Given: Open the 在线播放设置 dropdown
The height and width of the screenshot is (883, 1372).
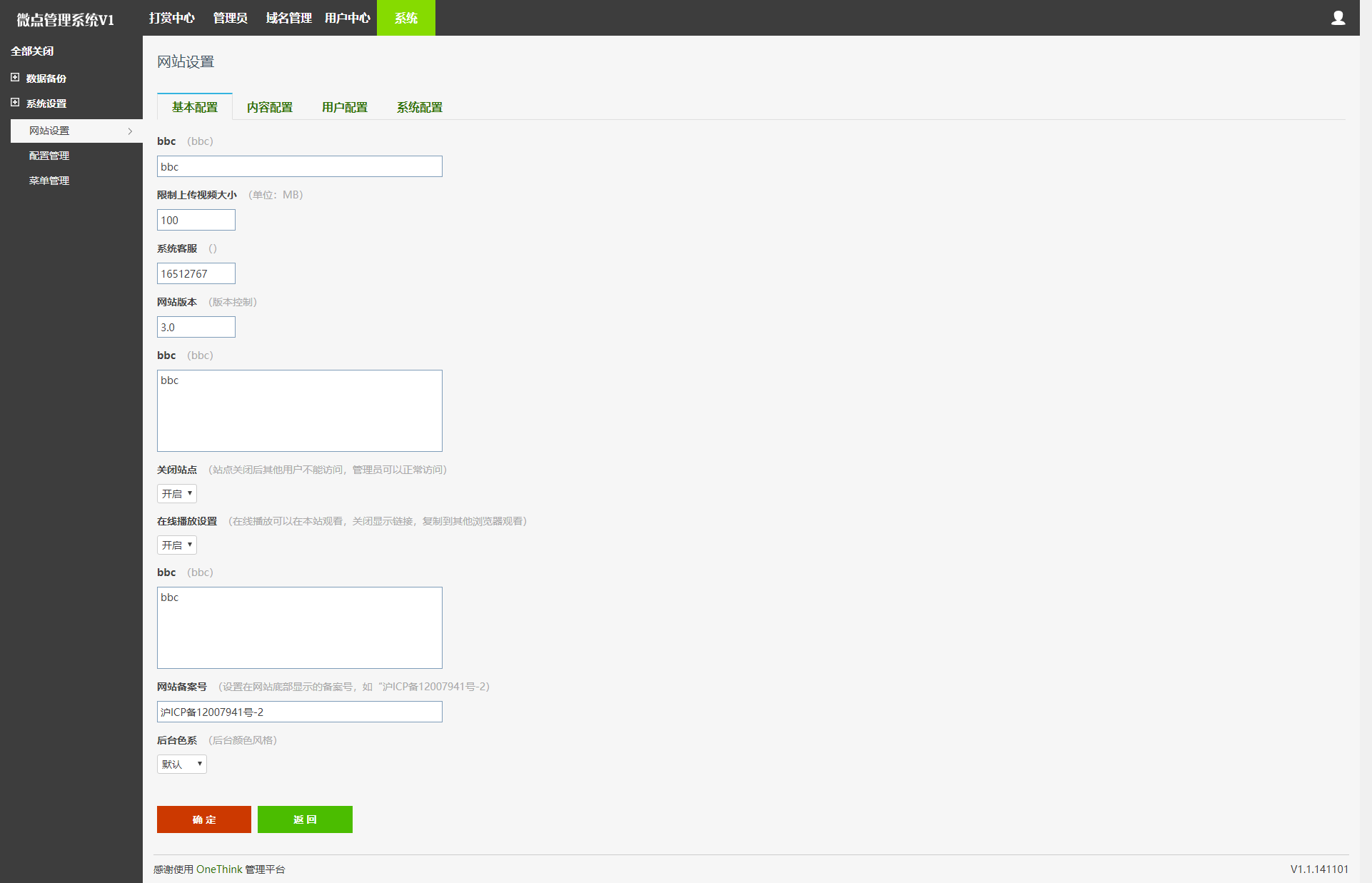Looking at the screenshot, I should click(177, 545).
